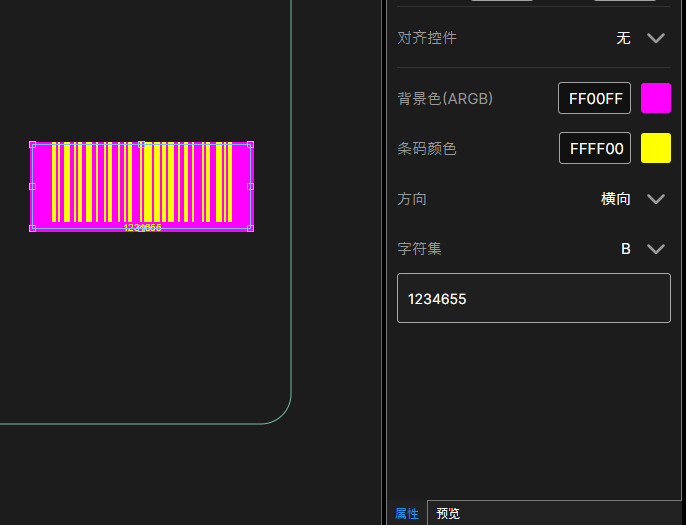Click the top-middle handle of barcode
The image size is (686, 525).
[141, 144]
